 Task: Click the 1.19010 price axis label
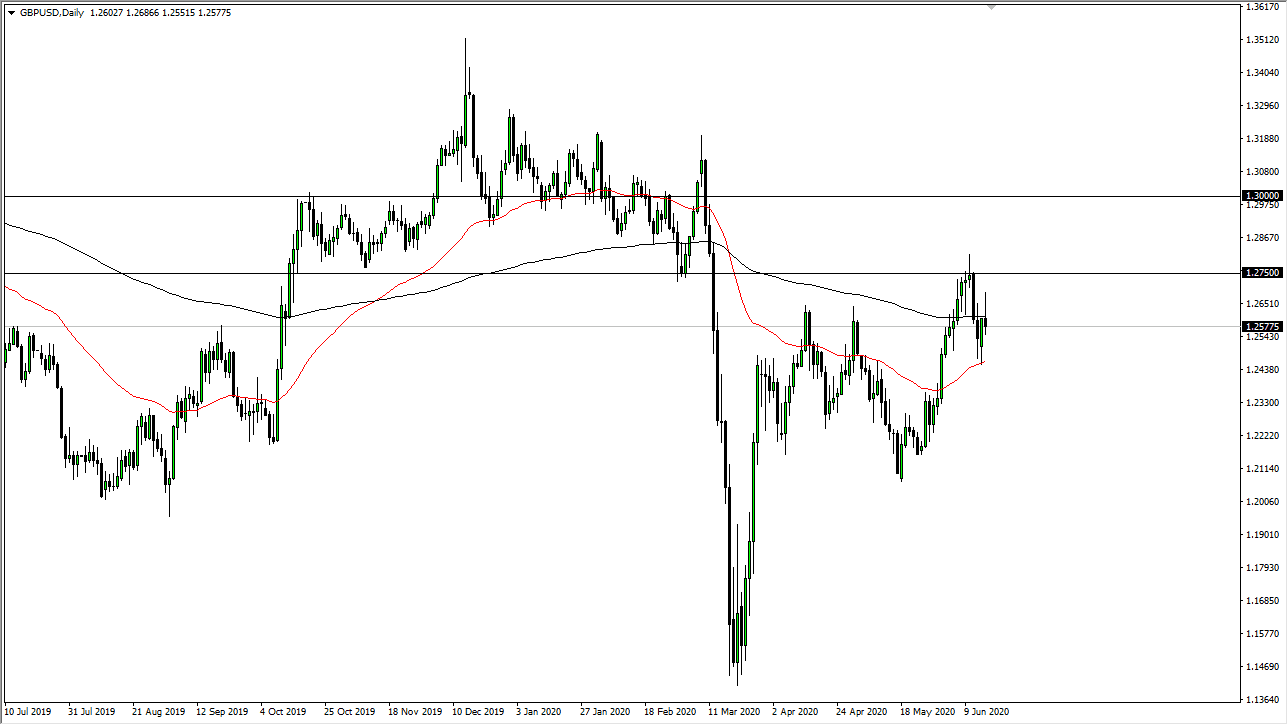[1262, 535]
